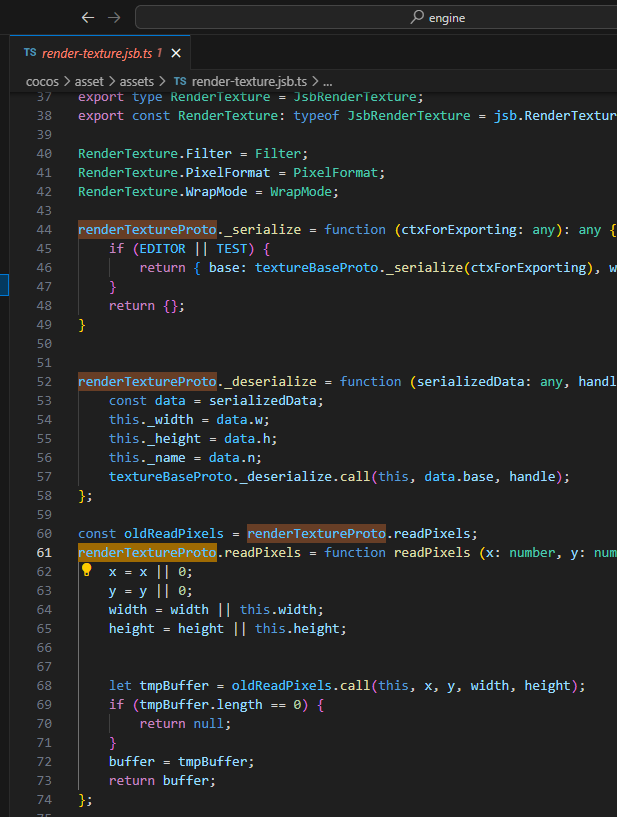
Task: Go forward with the right arrow
Action: [x=114, y=18]
